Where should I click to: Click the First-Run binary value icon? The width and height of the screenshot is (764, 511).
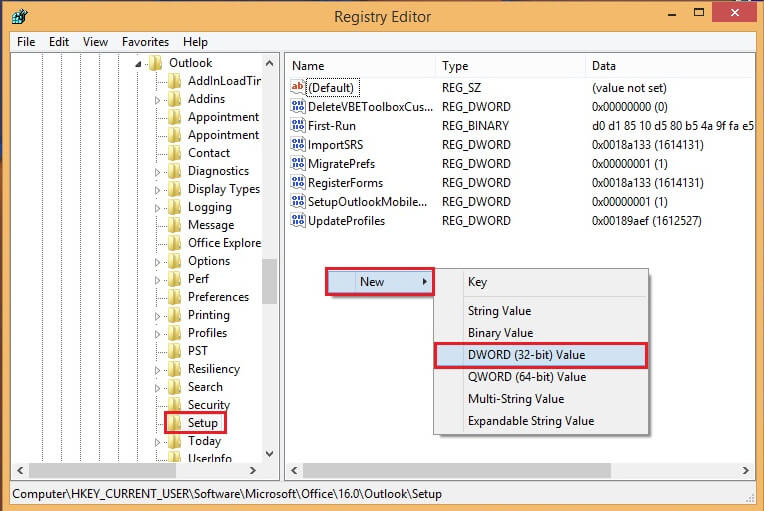coord(298,126)
